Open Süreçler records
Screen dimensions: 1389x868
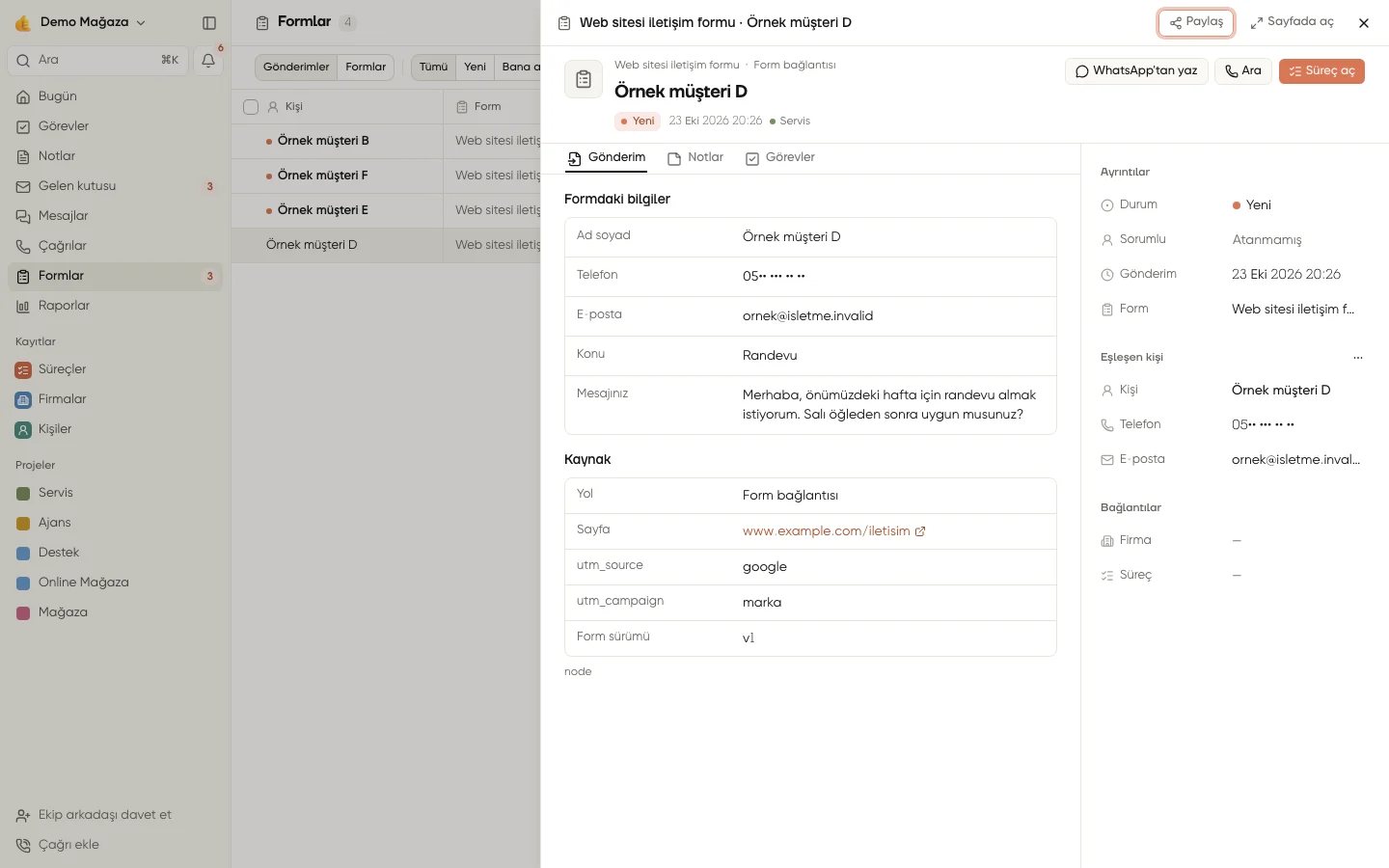pyautogui.click(x=115, y=369)
